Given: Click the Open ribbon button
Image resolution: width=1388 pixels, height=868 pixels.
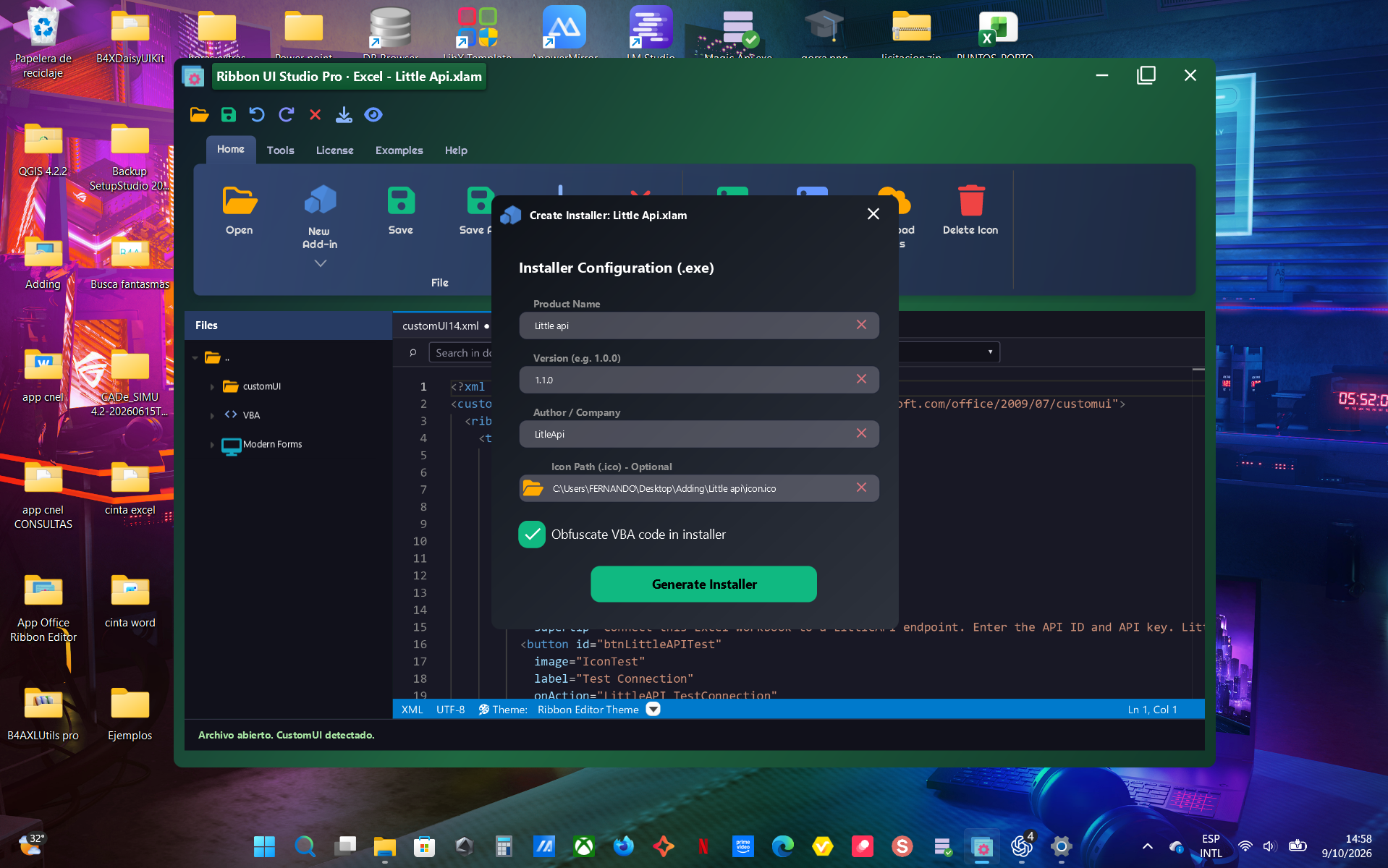Looking at the screenshot, I should (x=240, y=210).
